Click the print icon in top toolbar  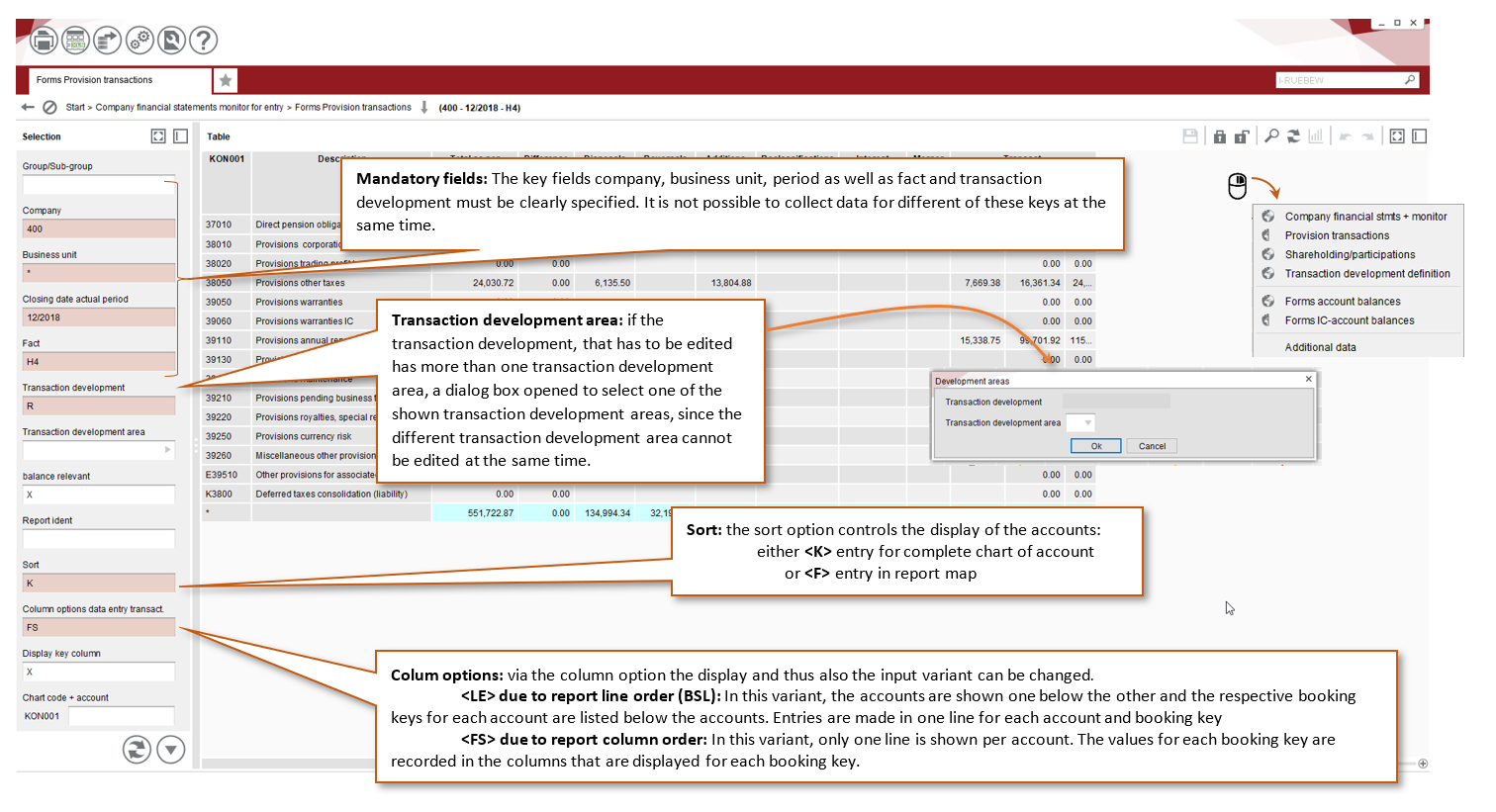point(44,41)
